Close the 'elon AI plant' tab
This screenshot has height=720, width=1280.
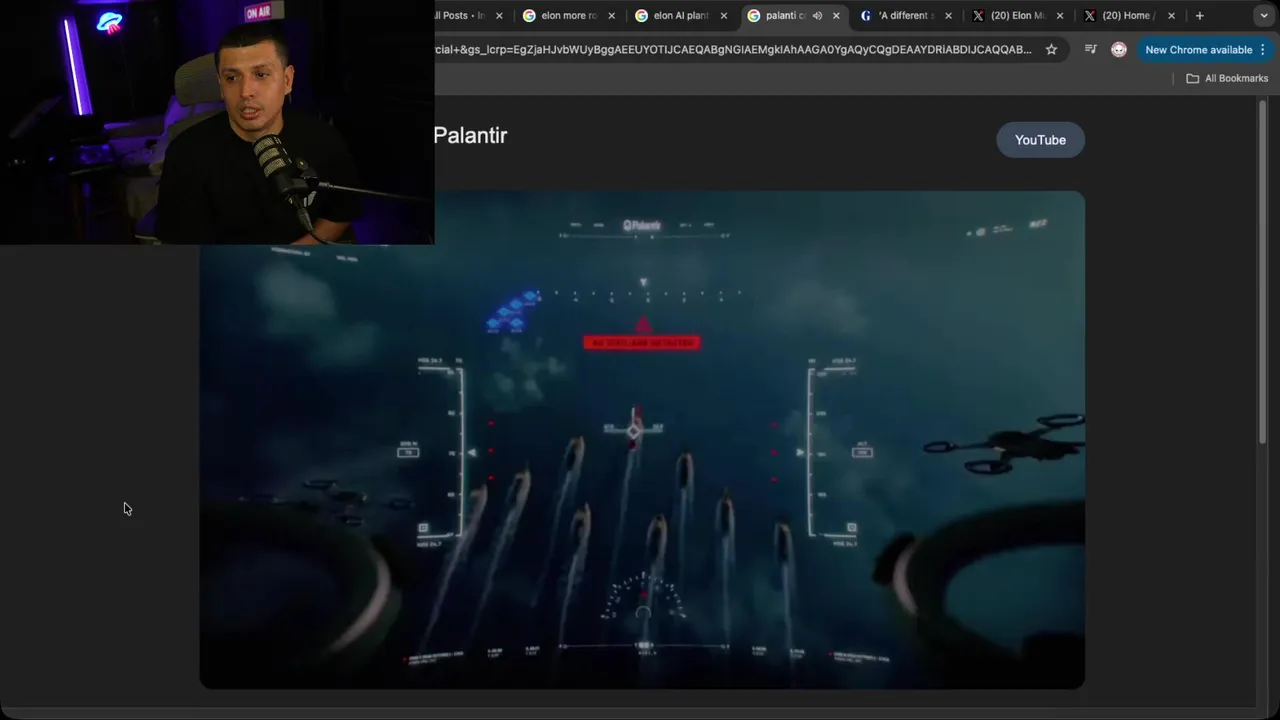coord(723,16)
